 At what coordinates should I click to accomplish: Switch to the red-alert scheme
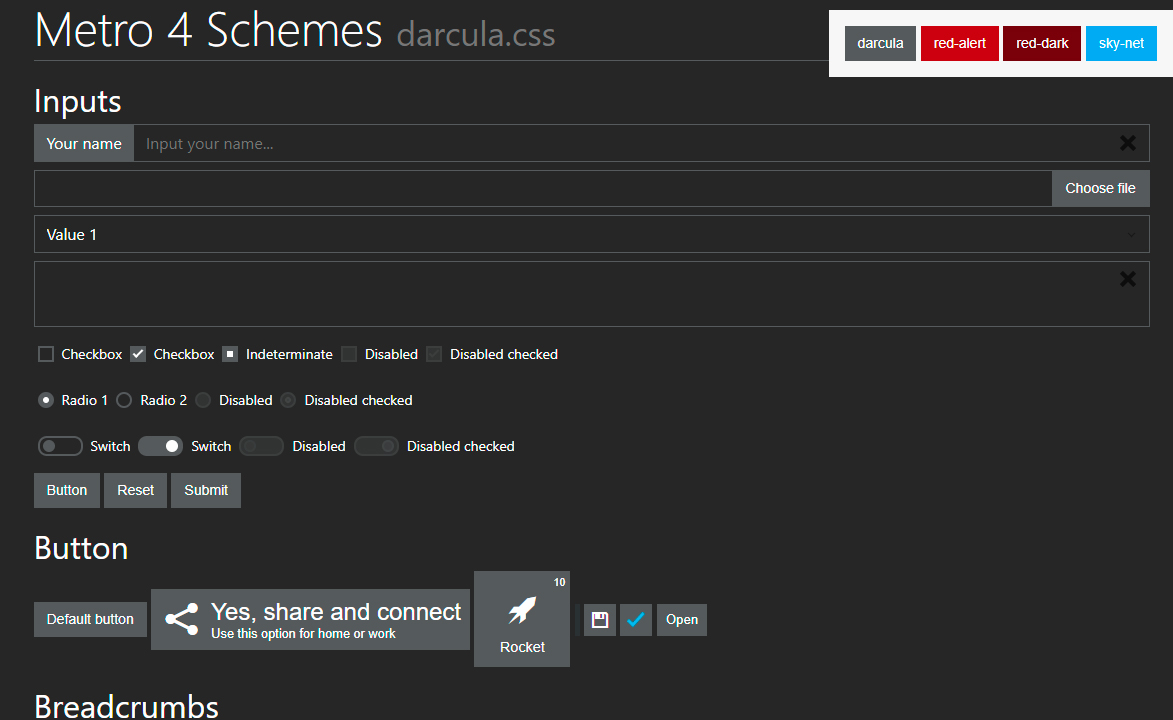pos(959,43)
